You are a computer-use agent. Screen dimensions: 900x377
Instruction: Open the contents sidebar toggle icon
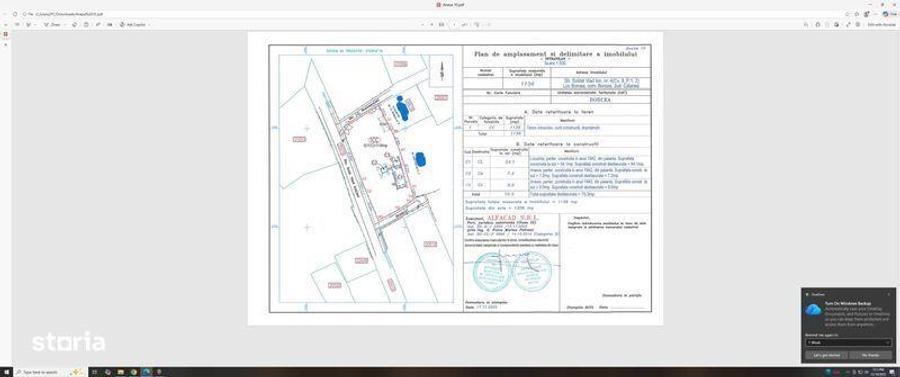coord(5,25)
